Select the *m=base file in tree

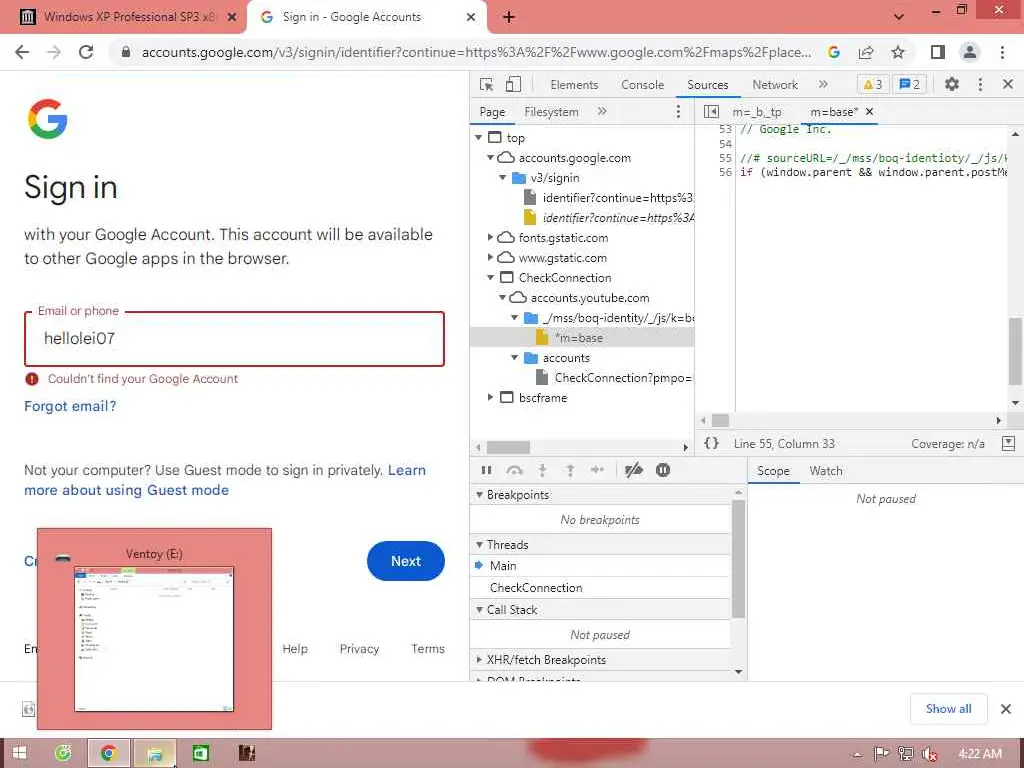click(x=579, y=338)
